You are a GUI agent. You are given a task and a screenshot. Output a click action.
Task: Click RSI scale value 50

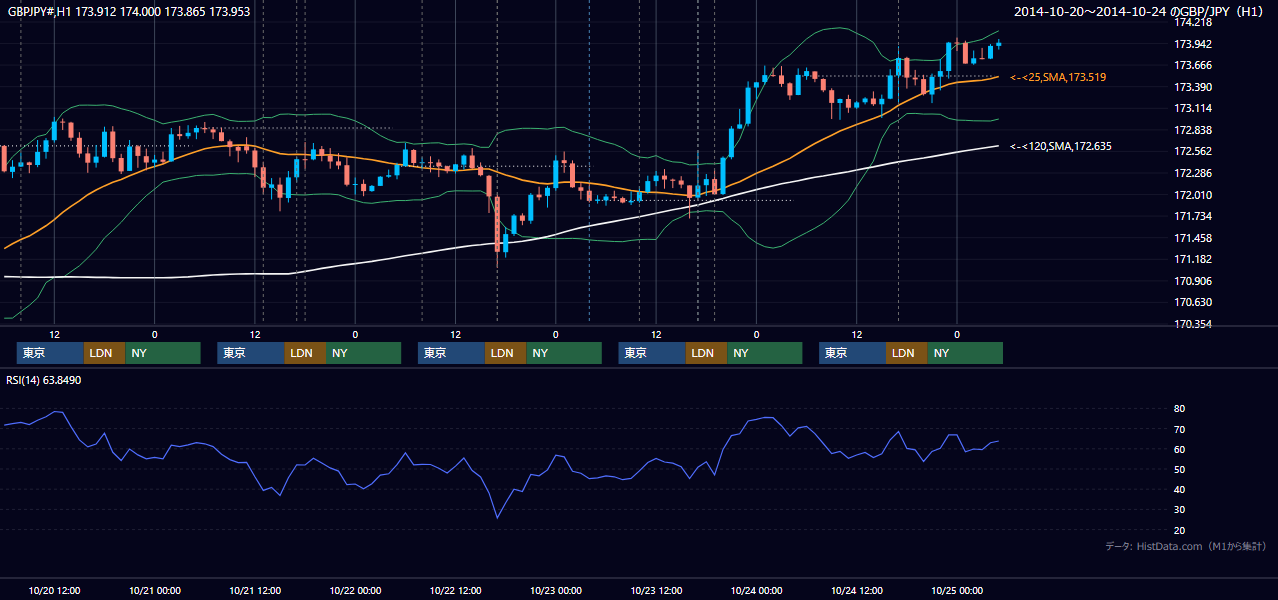pos(1179,469)
